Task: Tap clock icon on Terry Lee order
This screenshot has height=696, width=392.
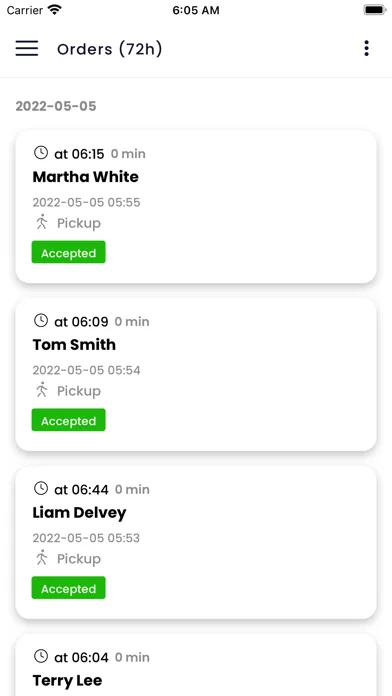Action: coord(41,656)
